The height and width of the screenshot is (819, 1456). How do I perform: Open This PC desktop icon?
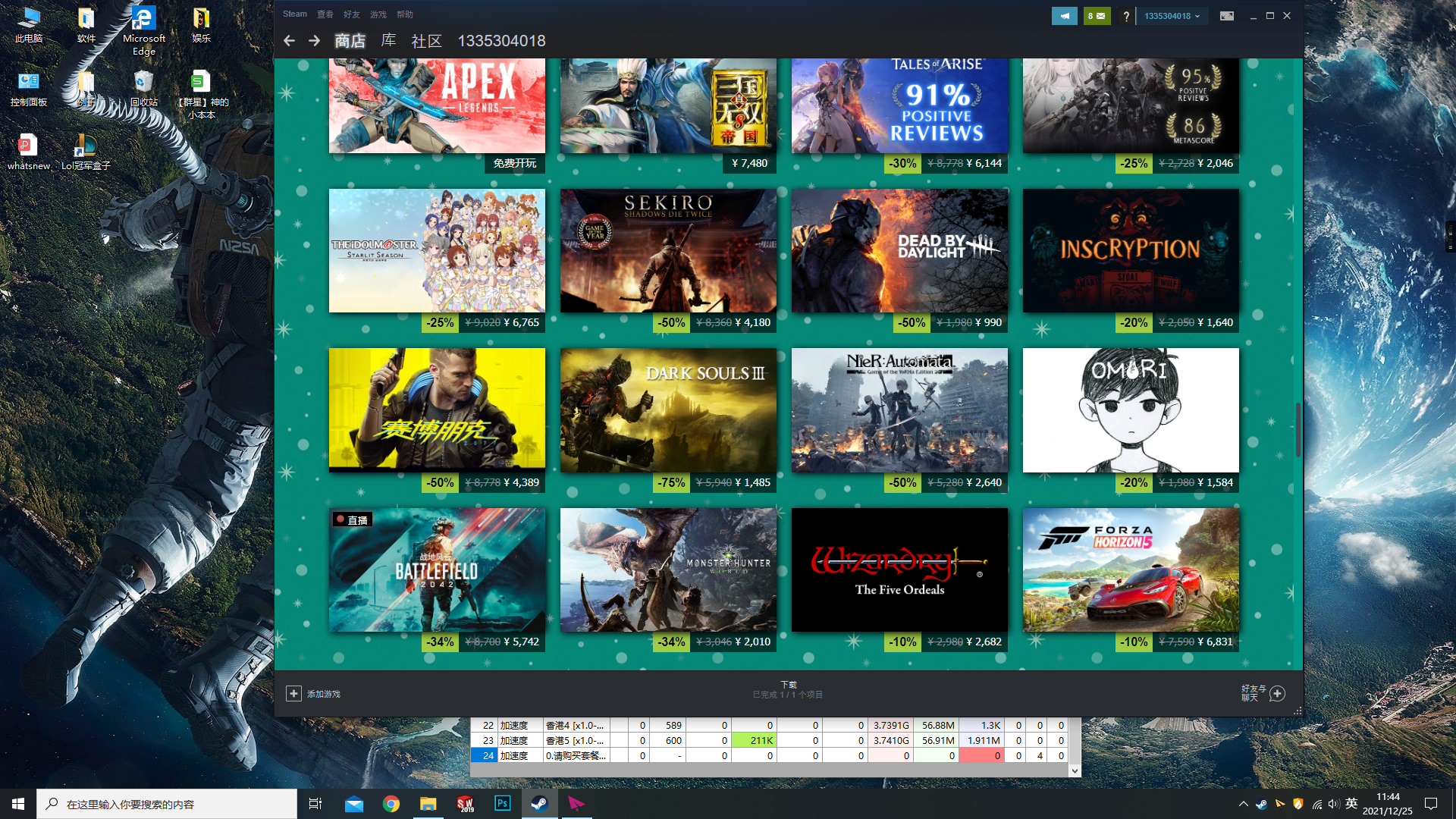click(x=29, y=24)
